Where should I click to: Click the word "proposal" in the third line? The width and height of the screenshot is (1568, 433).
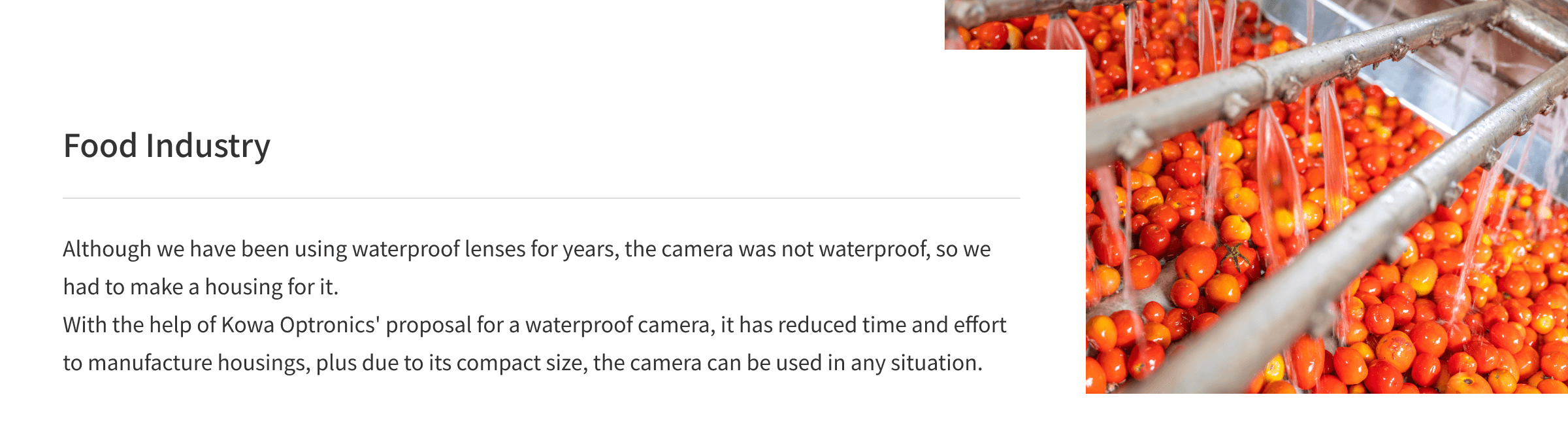[428, 325]
